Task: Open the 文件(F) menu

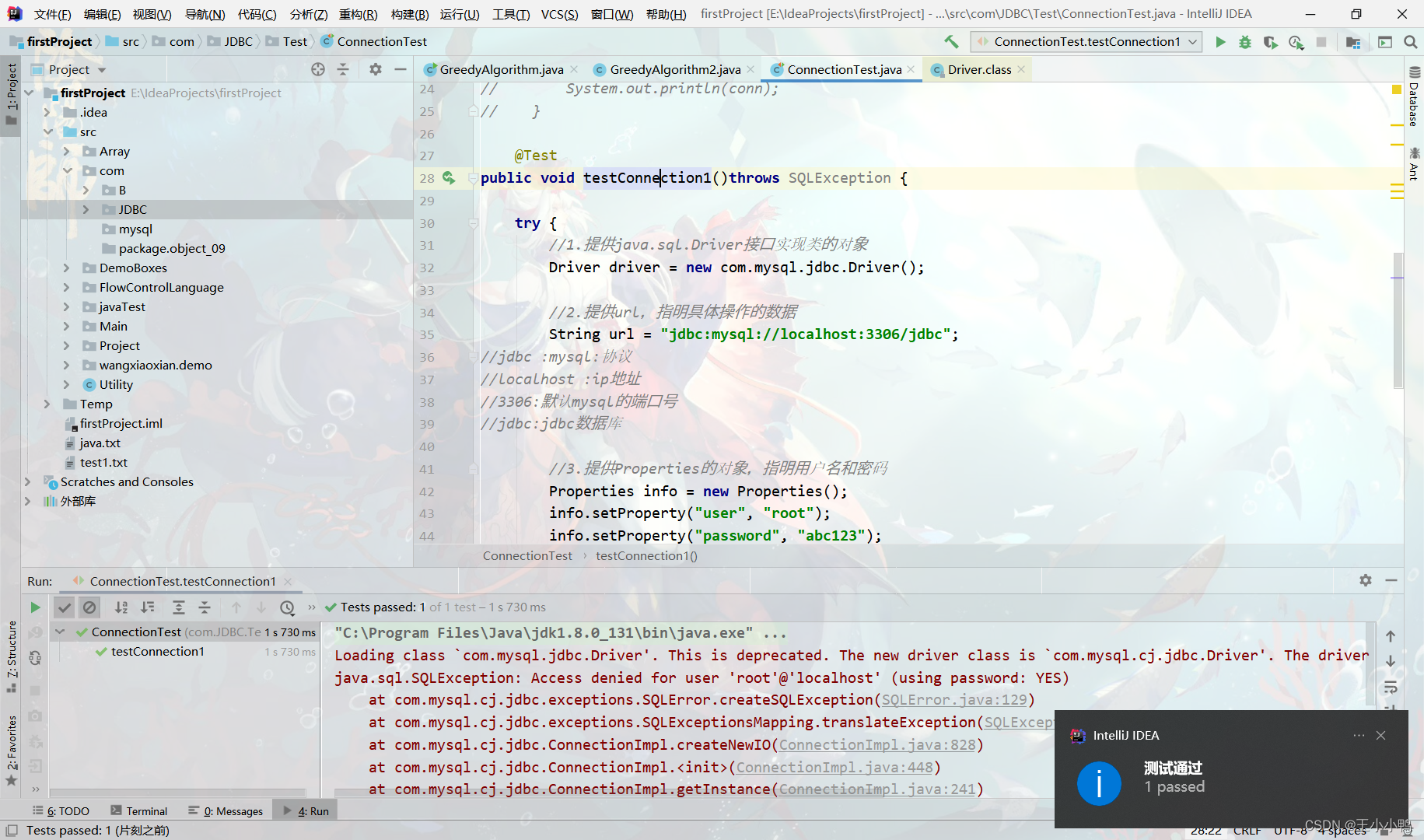Action: 52,14
